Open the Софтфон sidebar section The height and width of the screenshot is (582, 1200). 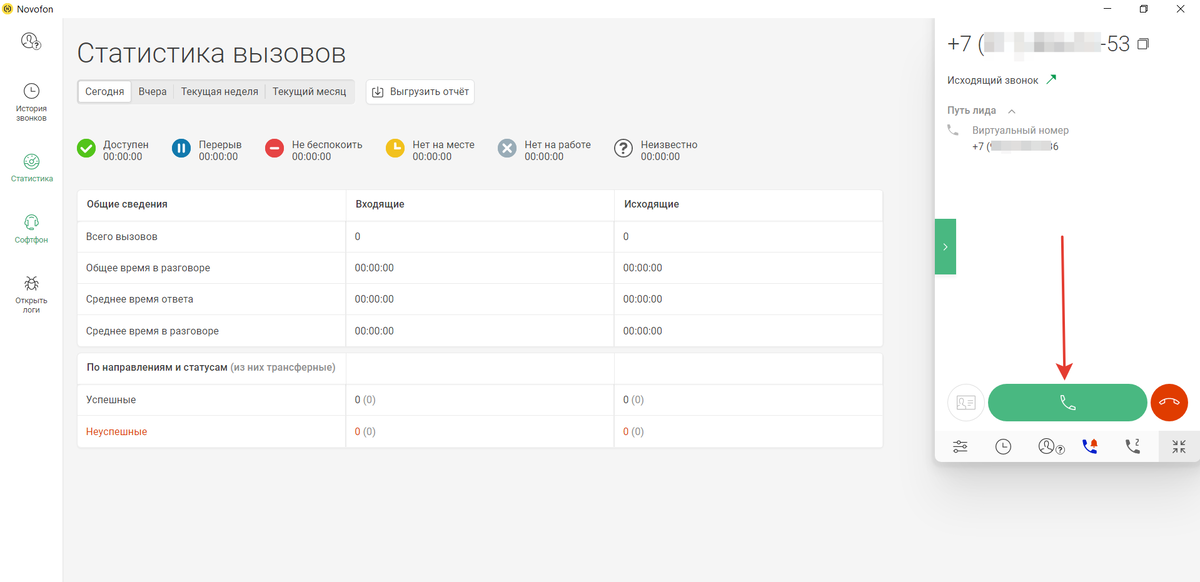(31, 228)
